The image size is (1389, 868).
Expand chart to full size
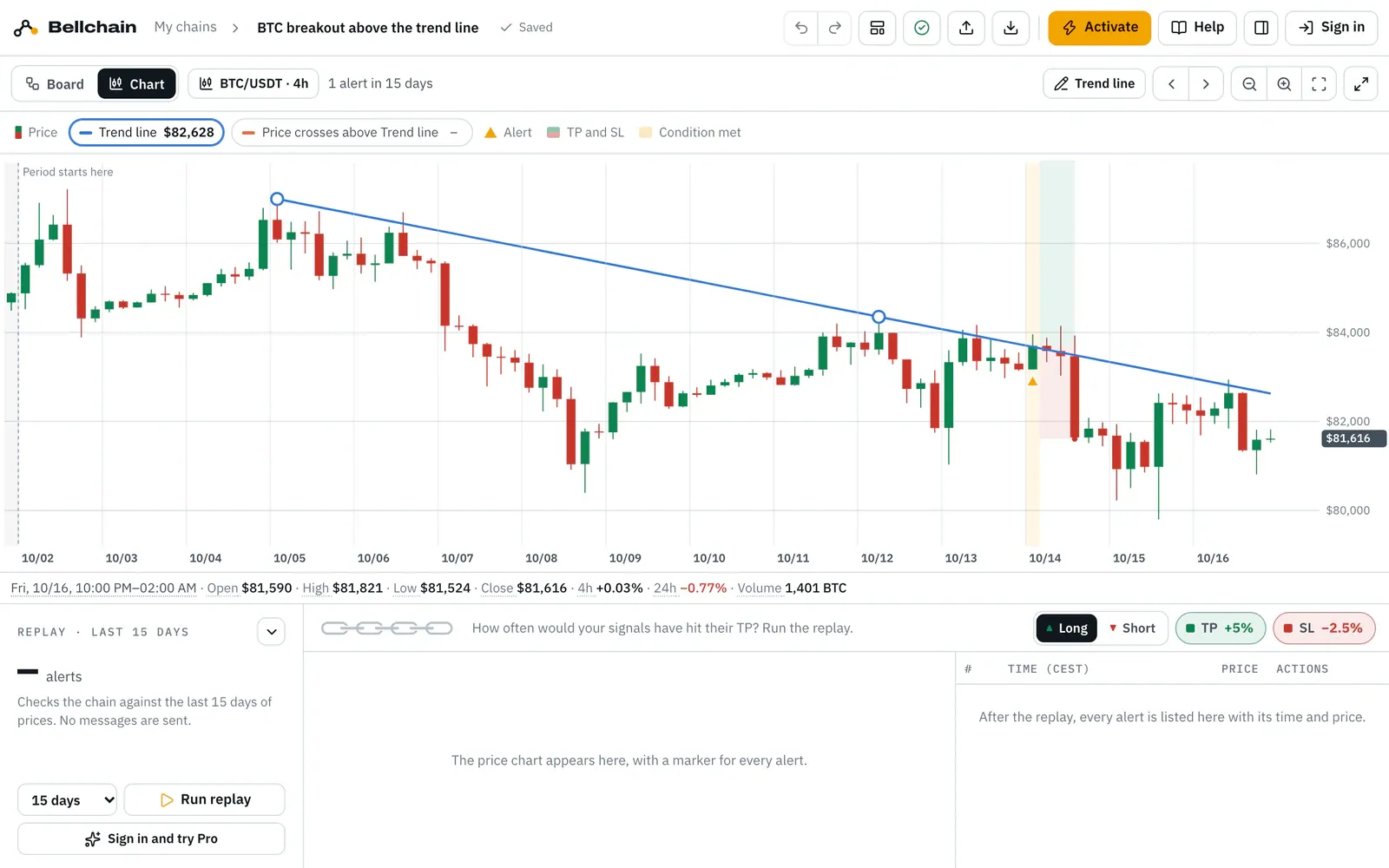[x=1361, y=84]
